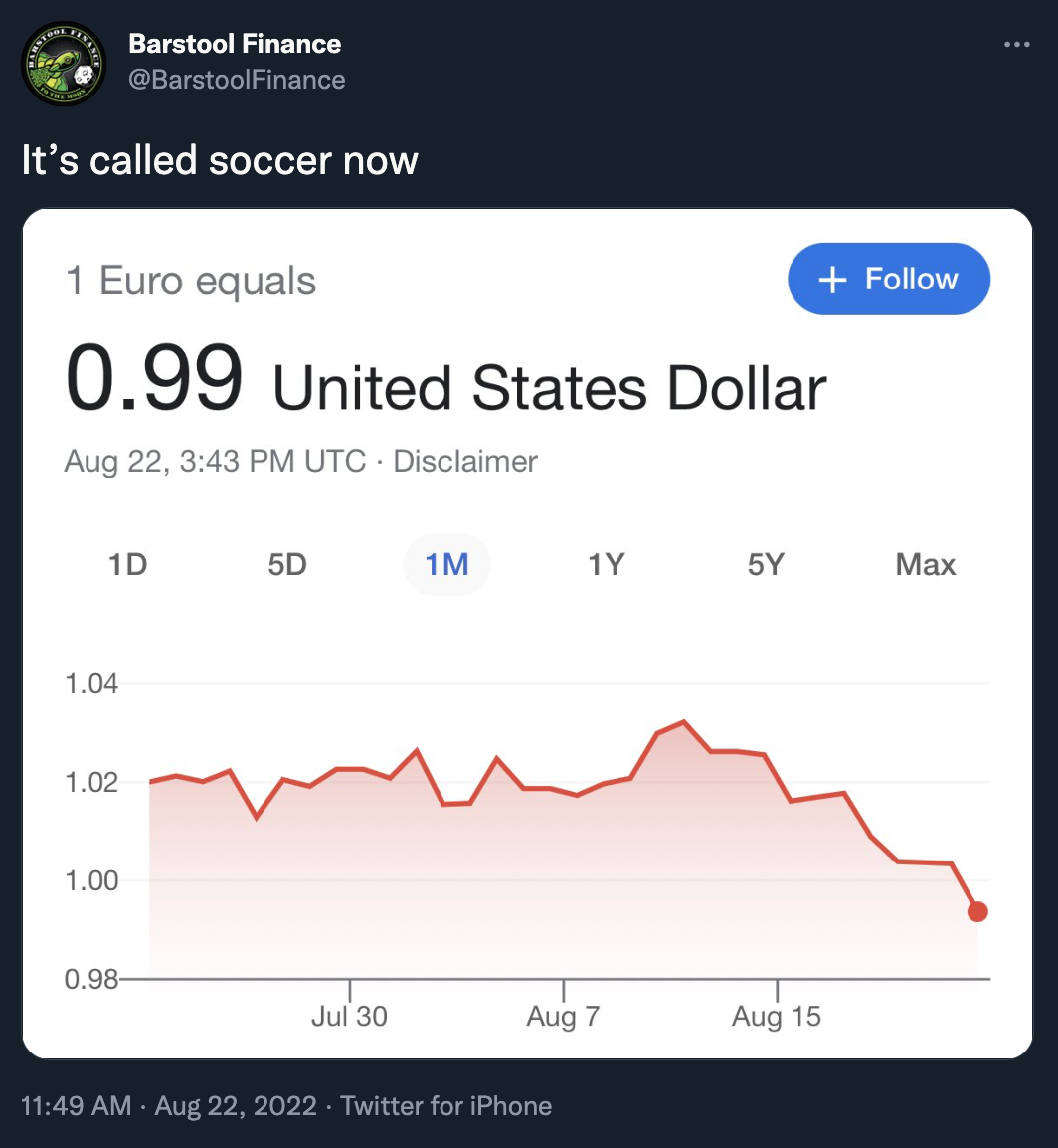
Task: Open the Disclaimer details
Action: coord(464,460)
